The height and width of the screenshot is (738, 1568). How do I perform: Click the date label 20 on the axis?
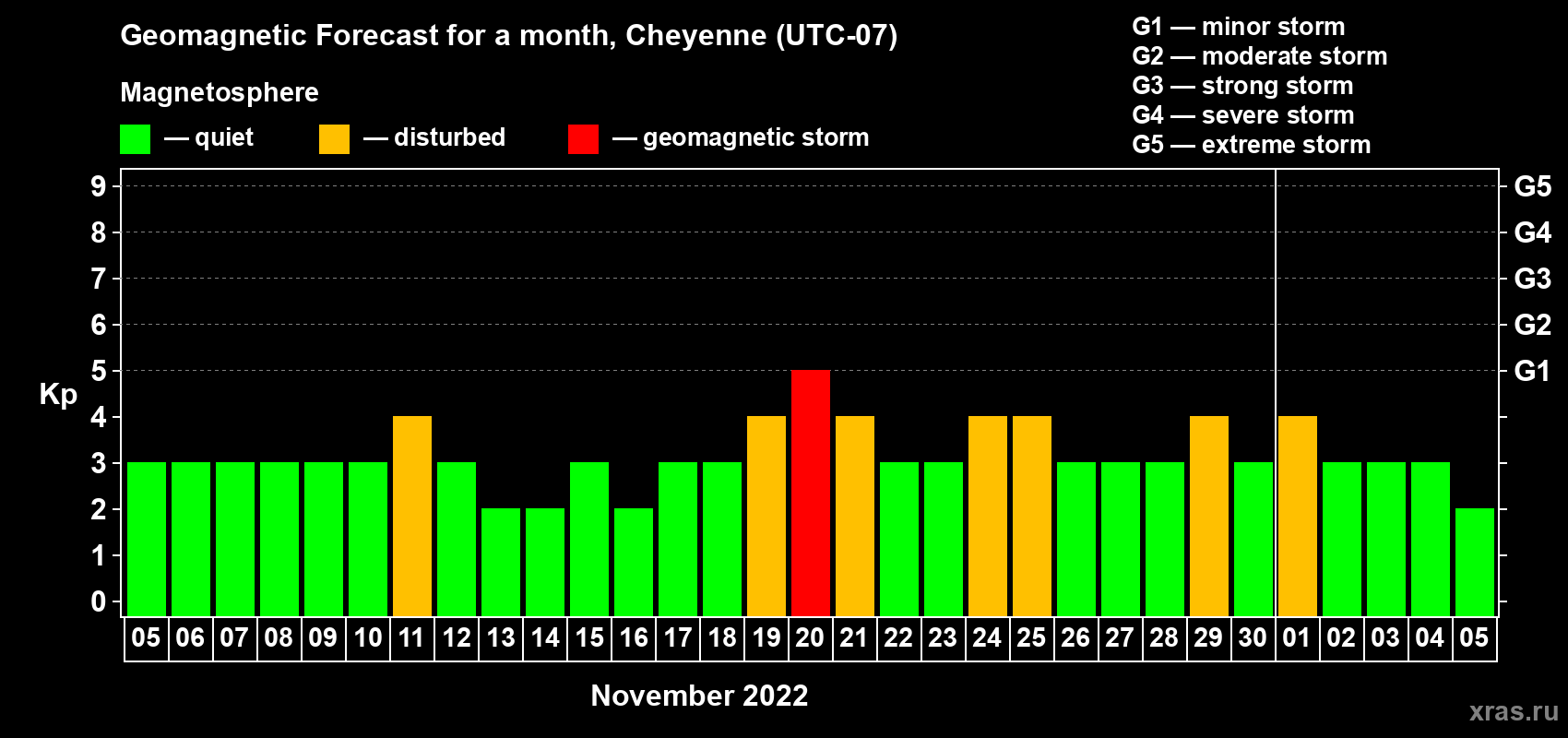click(x=810, y=637)
